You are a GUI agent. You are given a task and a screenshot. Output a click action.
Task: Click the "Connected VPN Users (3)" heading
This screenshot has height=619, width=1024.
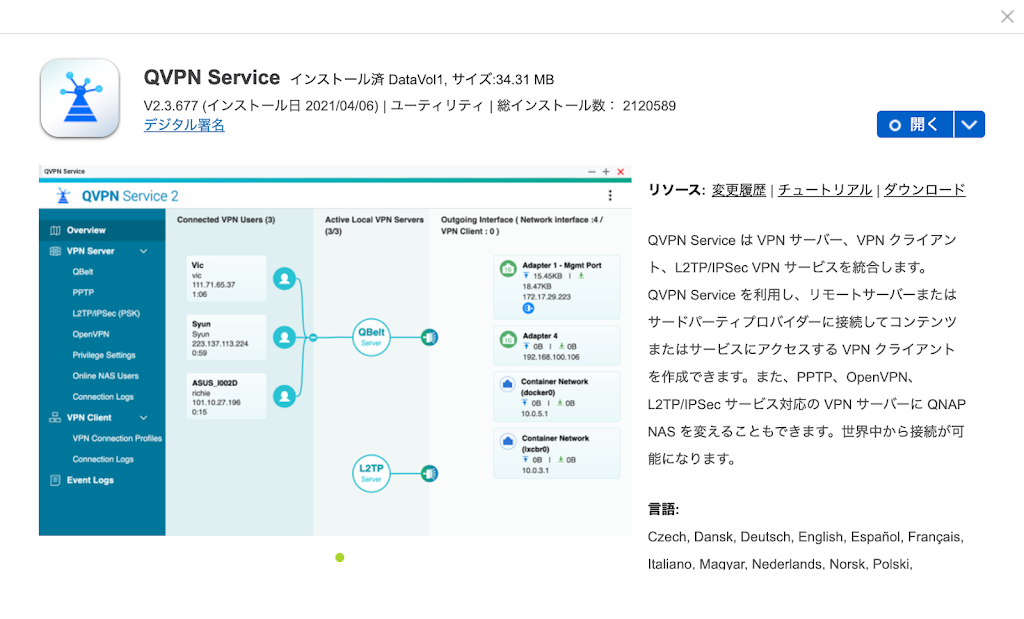click(x=226, y=220)
